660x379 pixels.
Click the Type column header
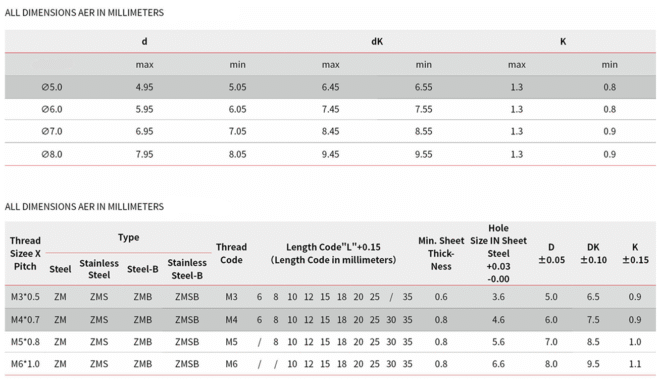point(128,238)
